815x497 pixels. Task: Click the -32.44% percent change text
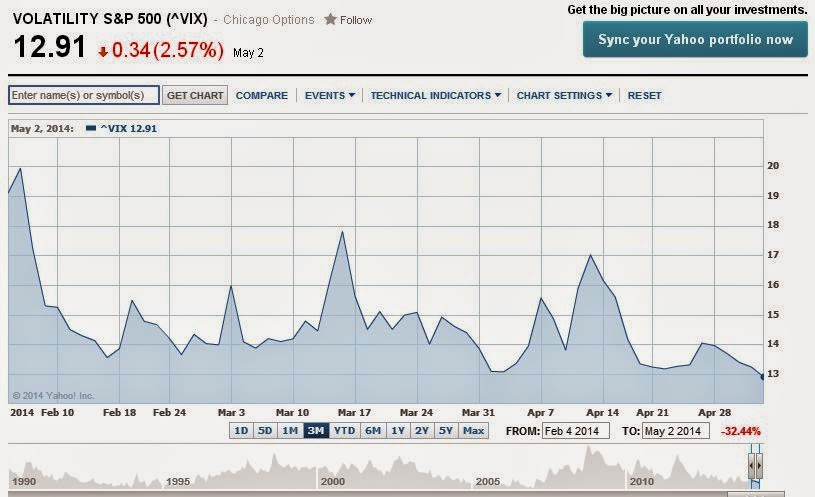point(741,431)
